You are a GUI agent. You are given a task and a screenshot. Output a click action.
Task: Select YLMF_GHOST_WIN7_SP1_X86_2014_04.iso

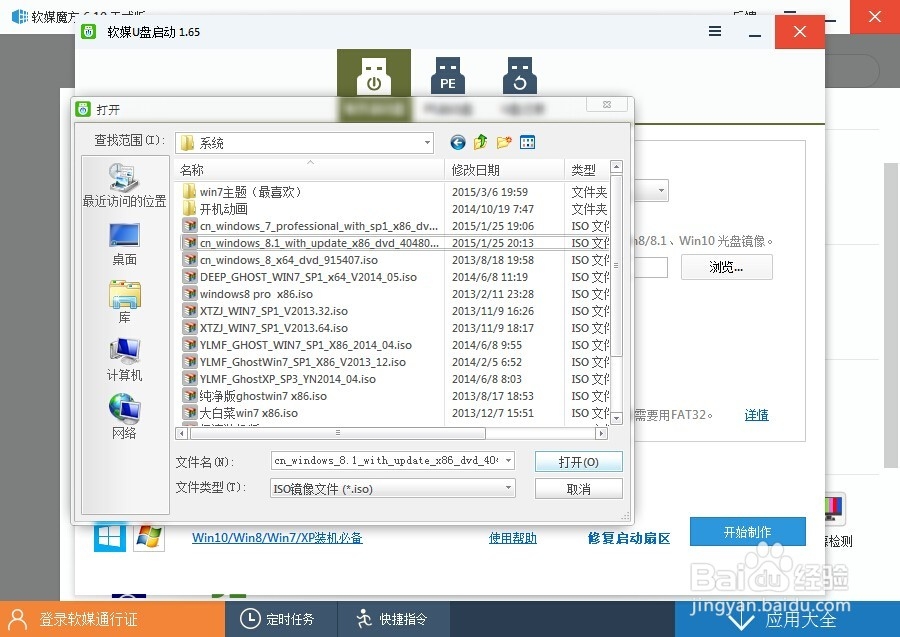point(305,345)
